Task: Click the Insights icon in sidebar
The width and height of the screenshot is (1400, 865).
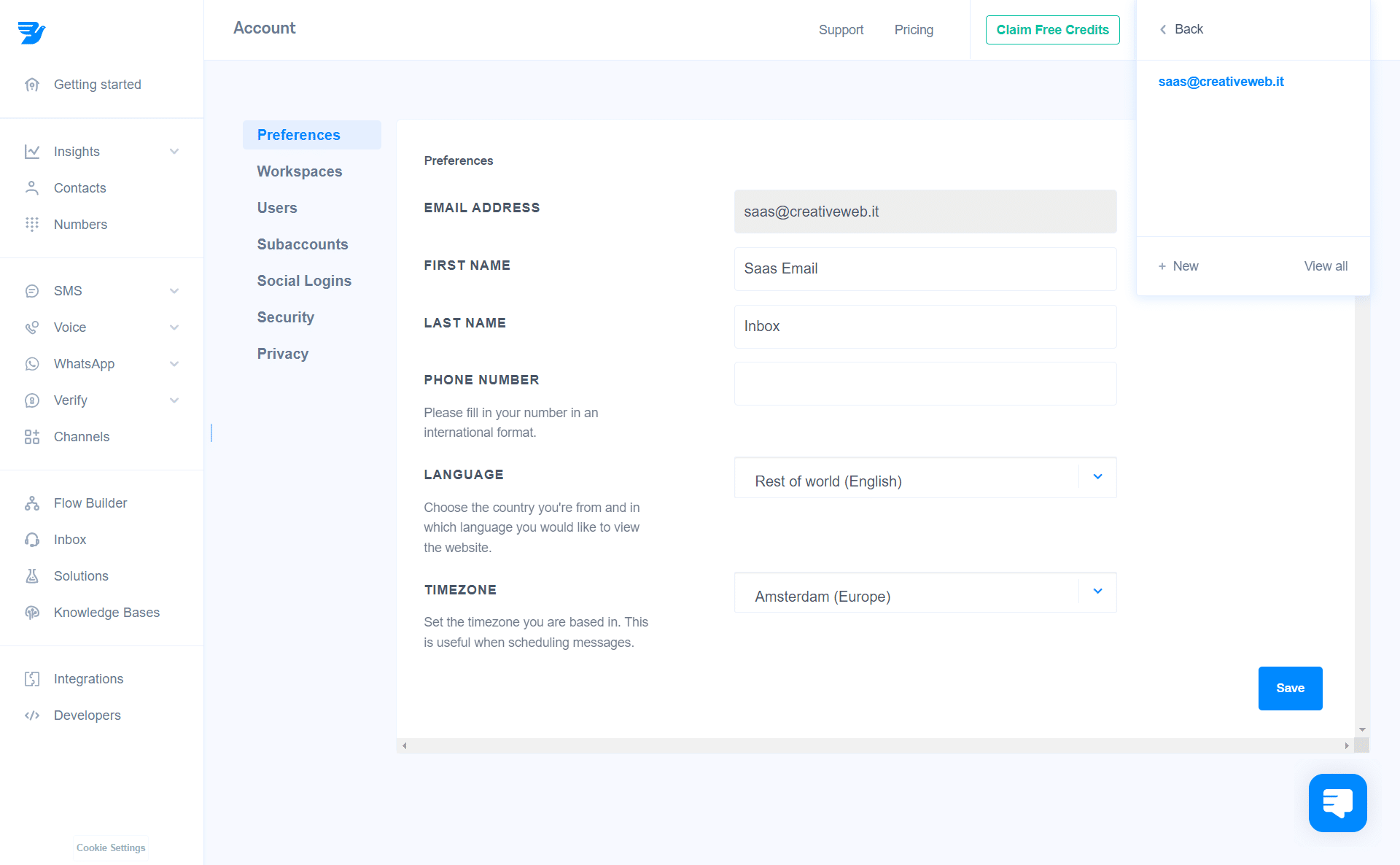Action: [x=32, y=151]
